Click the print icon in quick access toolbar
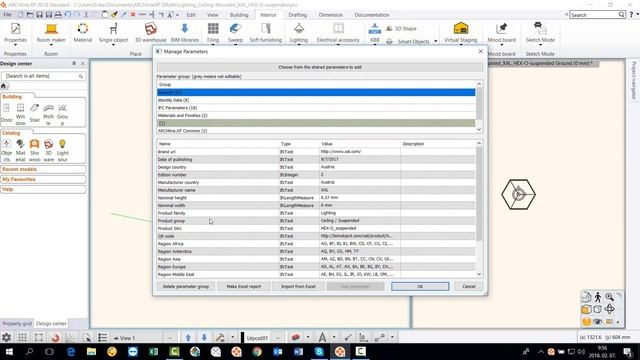640x360 pixels. pos(58,15)
